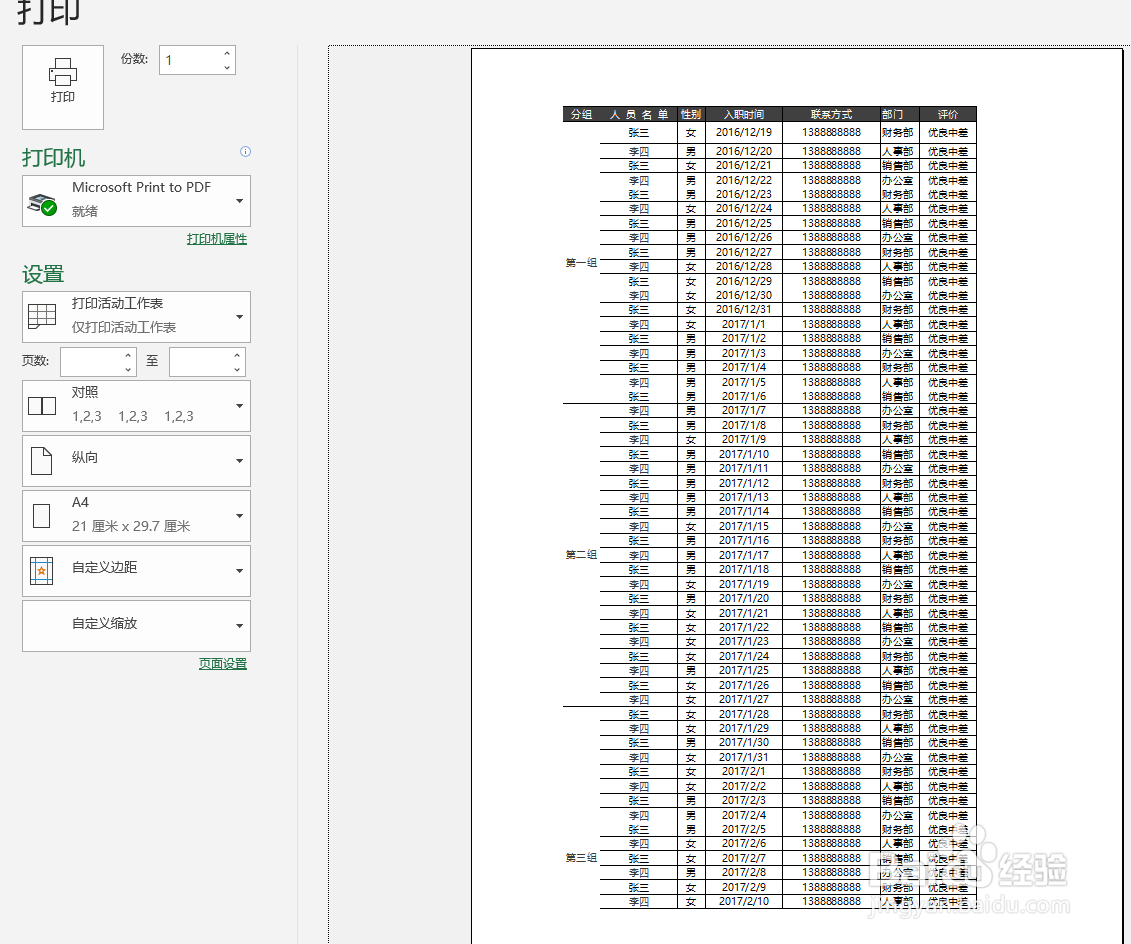1131x944 pixels.
Task: Open the A4 paper size dropdown
Action: click(x=136, y=516)
